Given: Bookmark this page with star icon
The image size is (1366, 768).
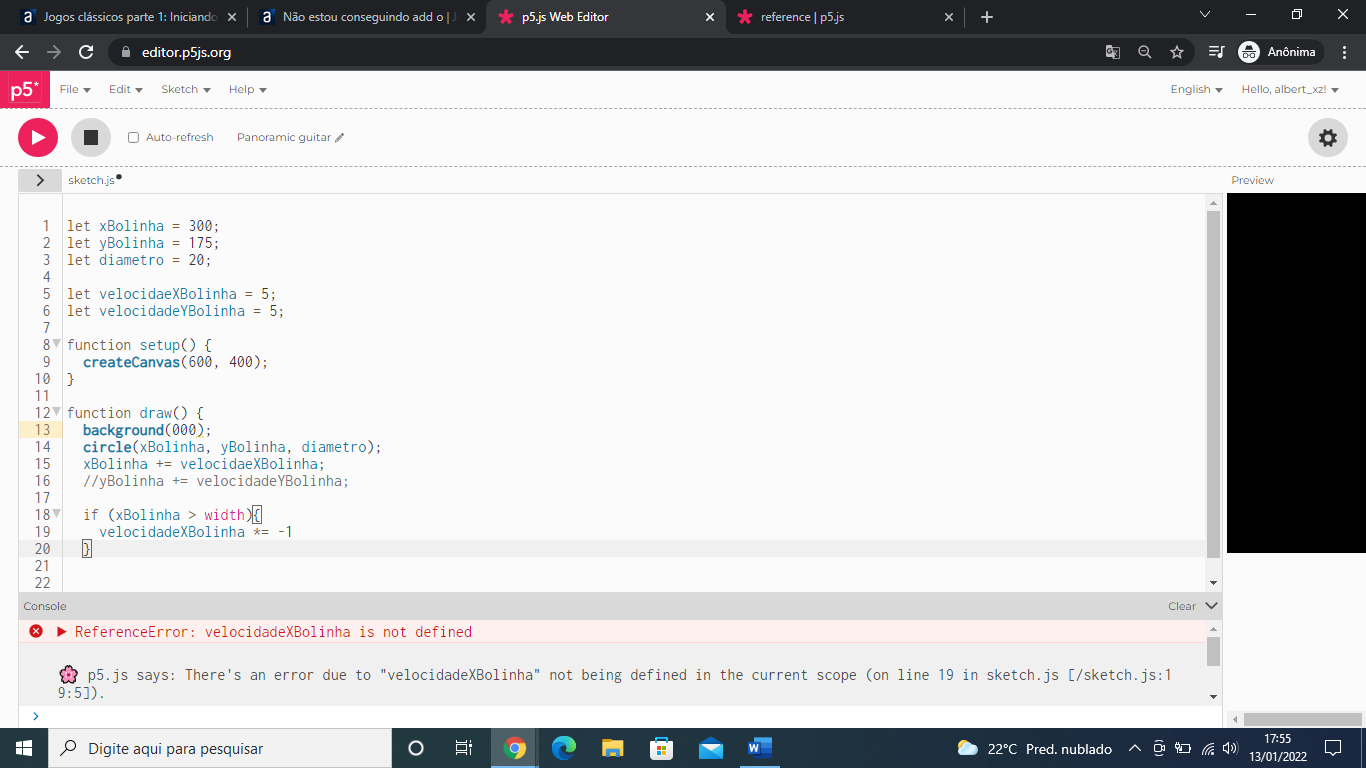Looking at the screenshot, I should pyautogui.click(x=1177, y=52).
